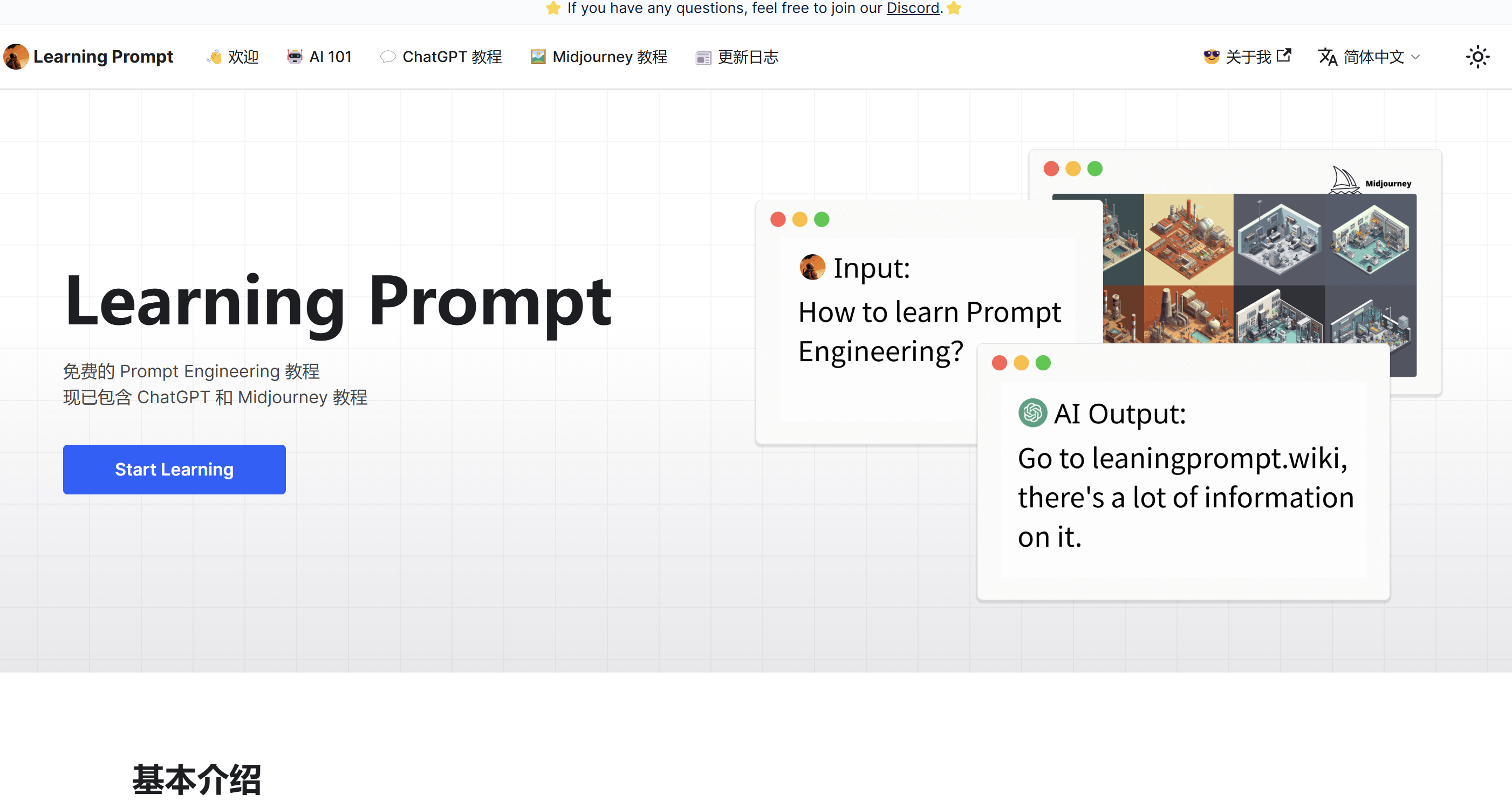
Task: Click the yellow star beside the Discord announcement
Action: [x=553, y=8]
